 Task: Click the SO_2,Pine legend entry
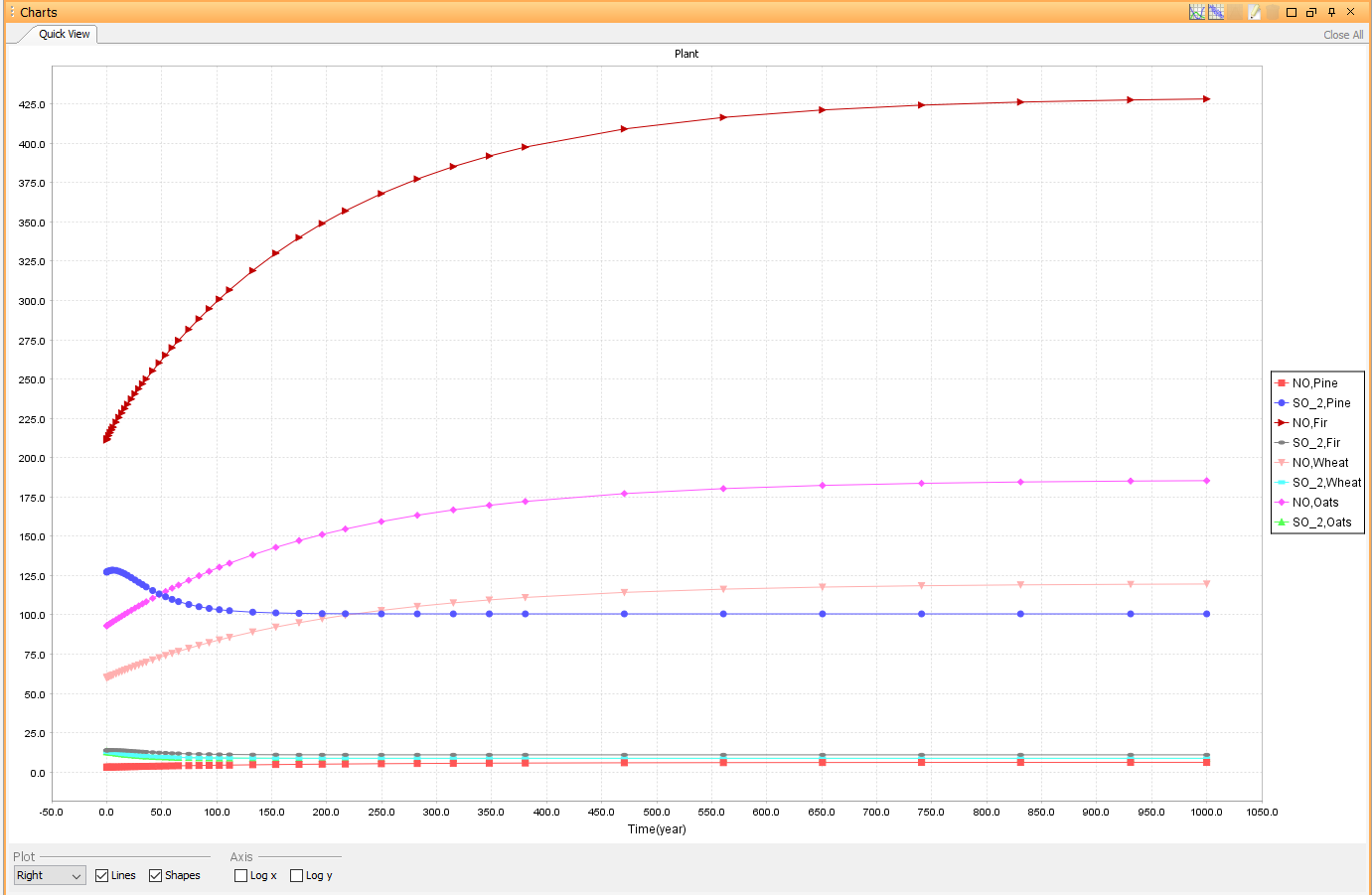tap(1313, 403)
